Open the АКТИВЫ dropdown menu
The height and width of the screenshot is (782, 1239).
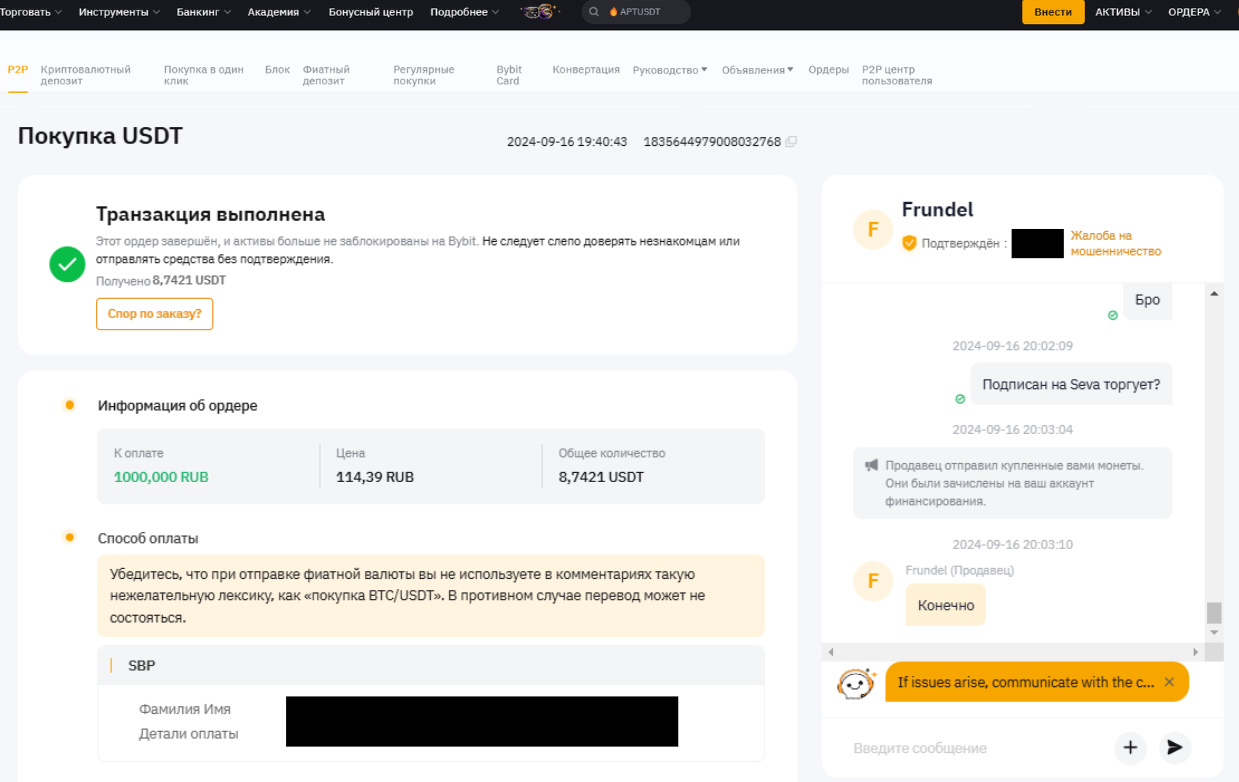(1123, 12)
